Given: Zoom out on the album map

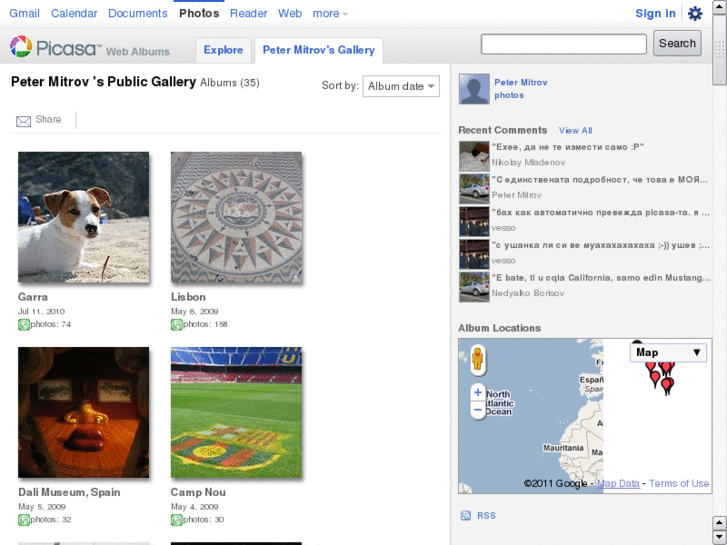Looking at the screenshot, I should pyautogui.click(x=478, y=409).
